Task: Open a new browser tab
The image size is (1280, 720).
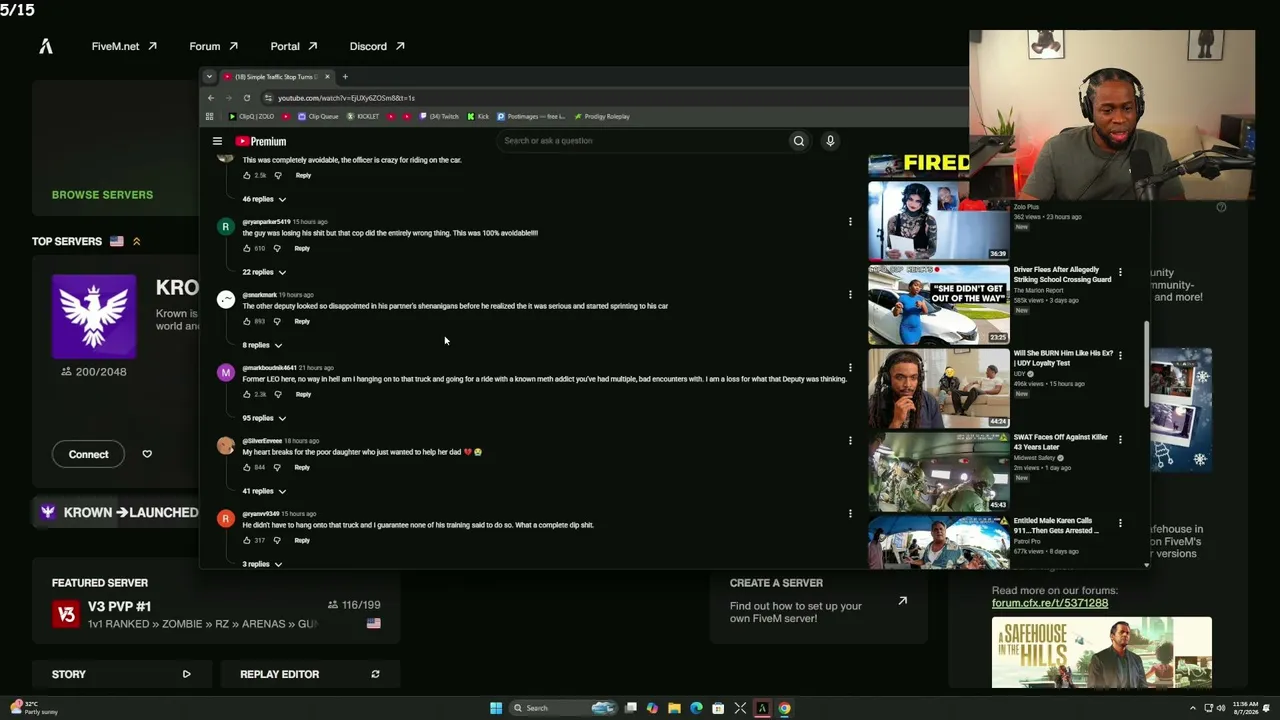Action: [345, 77]
